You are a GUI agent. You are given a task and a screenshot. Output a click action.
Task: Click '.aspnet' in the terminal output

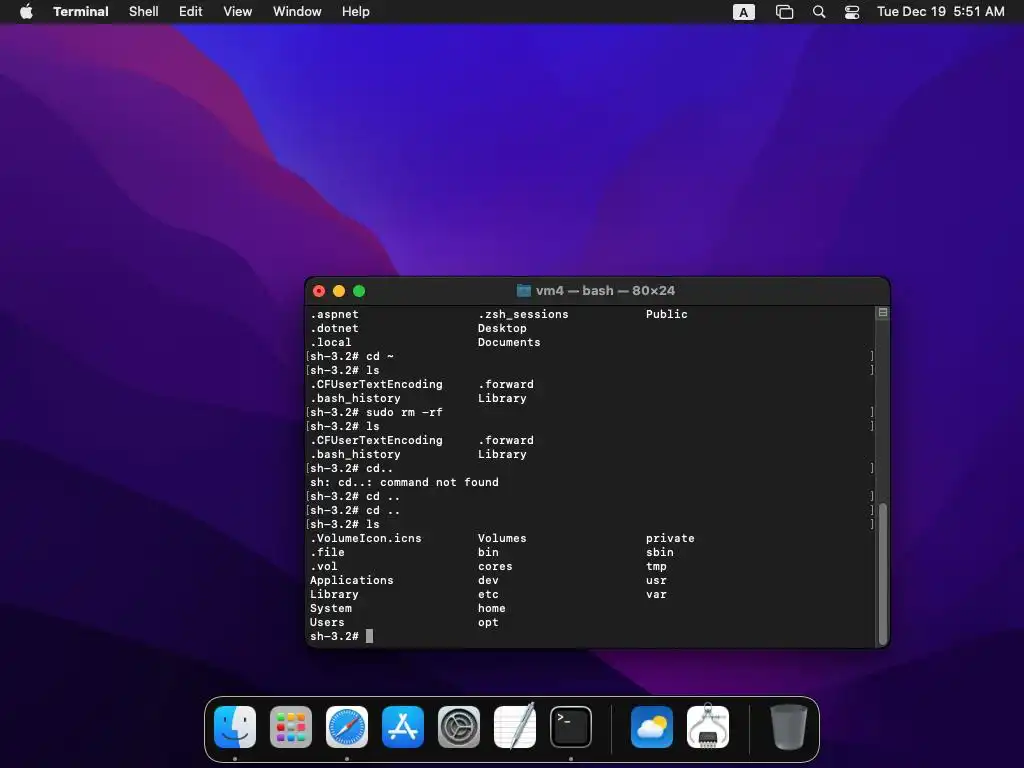334,314
